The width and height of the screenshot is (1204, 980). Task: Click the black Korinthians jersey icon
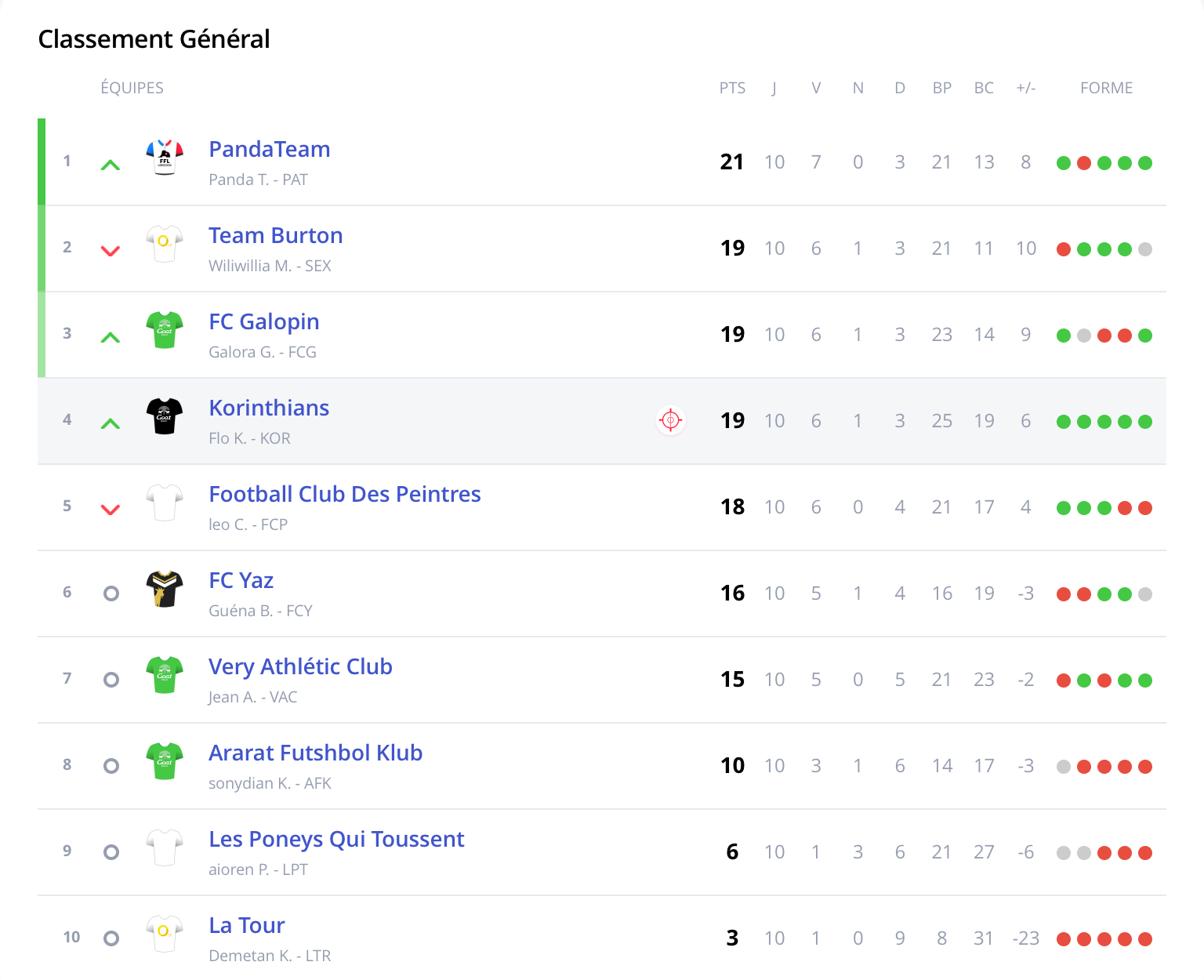[165, 416]
